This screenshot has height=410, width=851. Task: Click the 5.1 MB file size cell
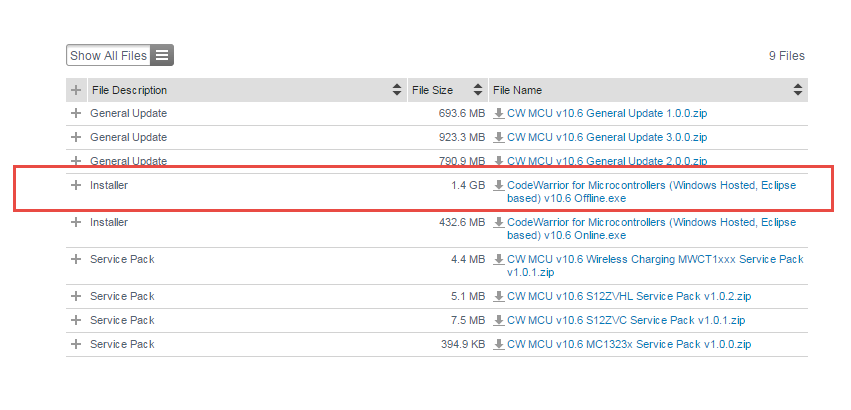468,296
